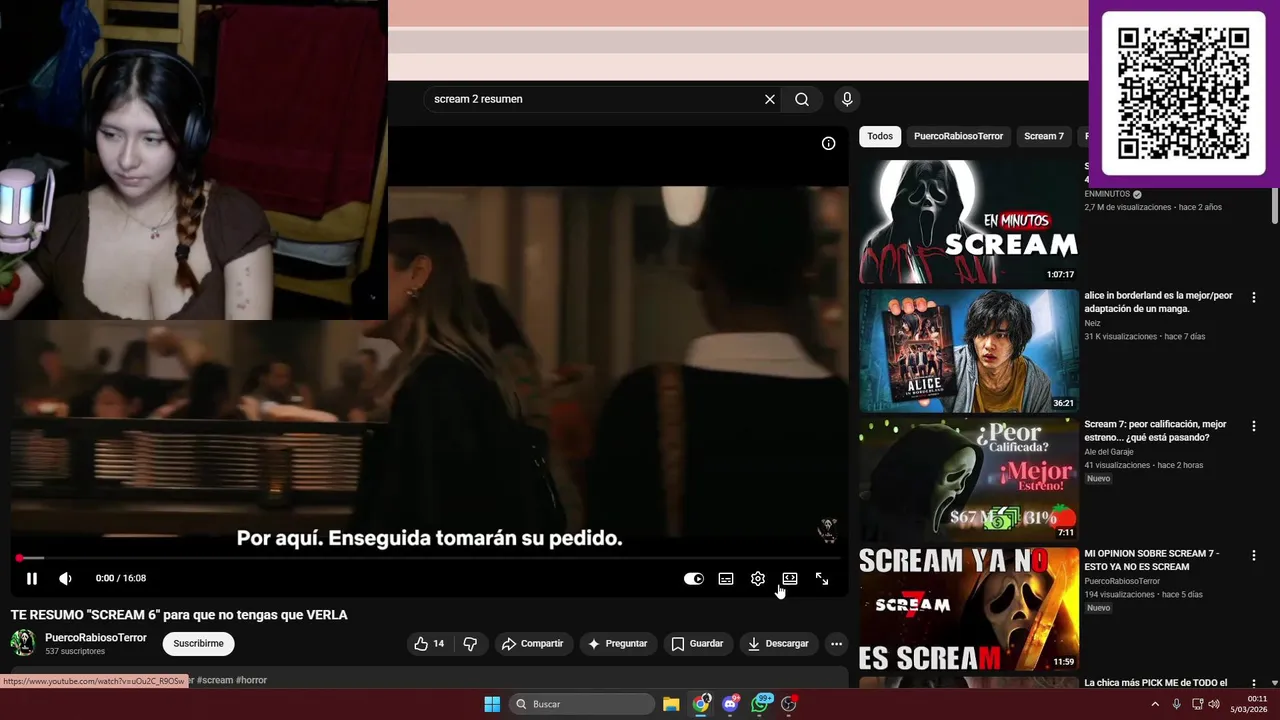Click the Ale del Garaje channel name
This screenshot has height=720, width=1280.
pos(1109,452)
